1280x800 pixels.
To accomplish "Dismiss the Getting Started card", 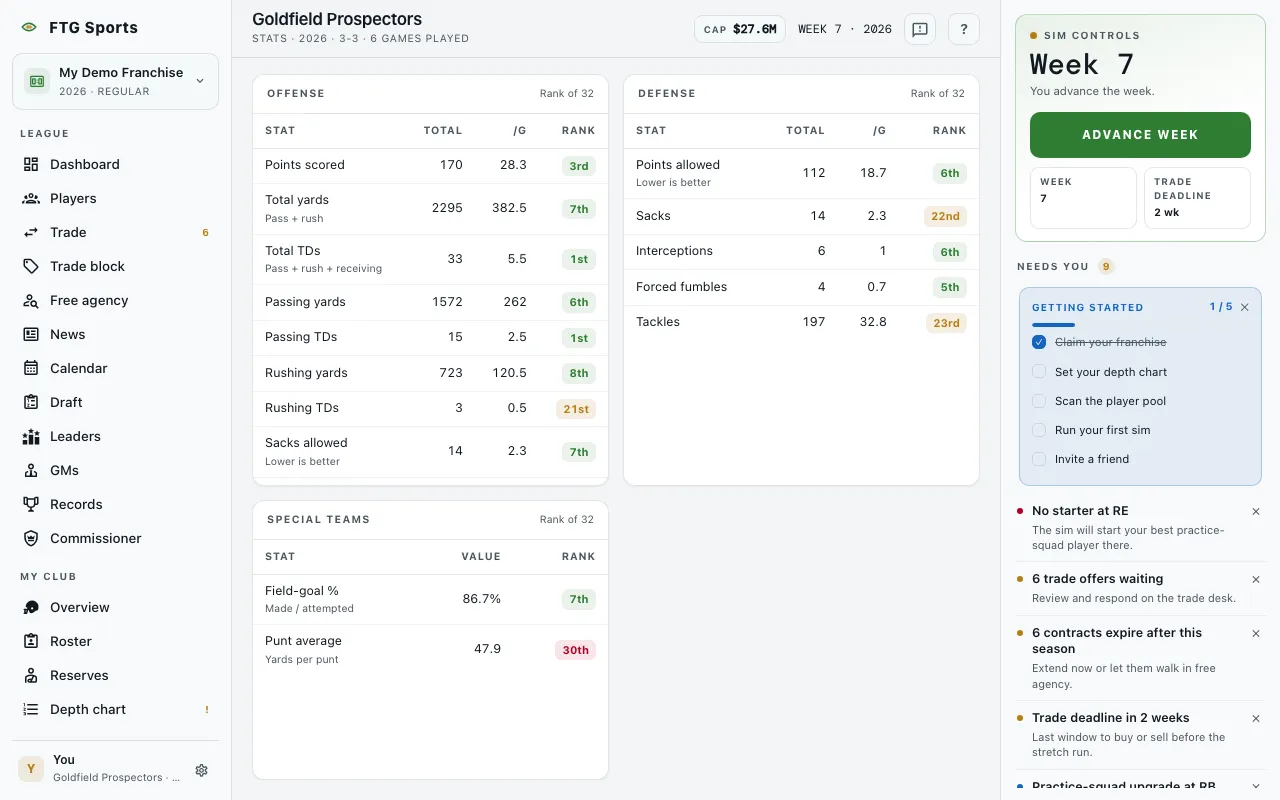I will (x=1245, y=307).
